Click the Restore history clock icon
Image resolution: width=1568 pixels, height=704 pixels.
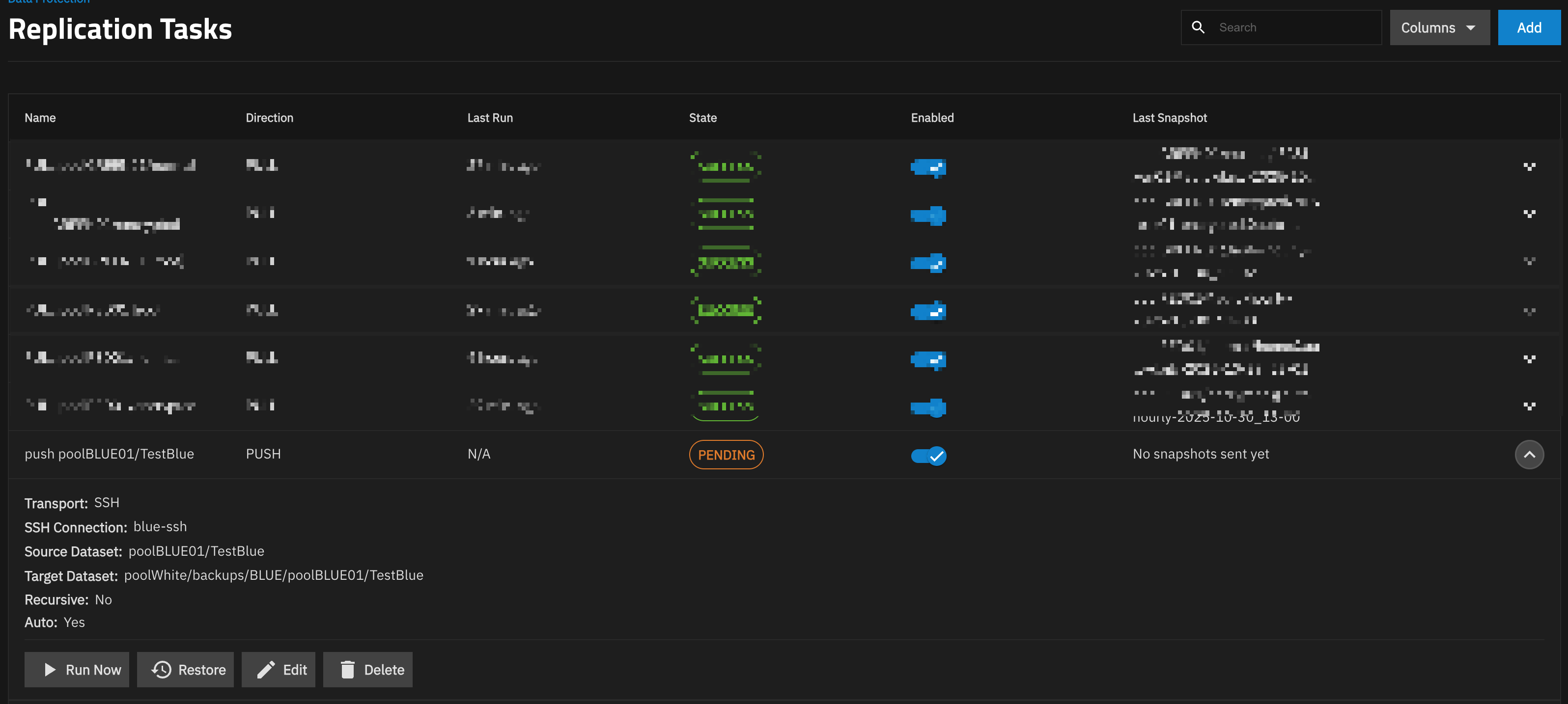tap(161, 669)
